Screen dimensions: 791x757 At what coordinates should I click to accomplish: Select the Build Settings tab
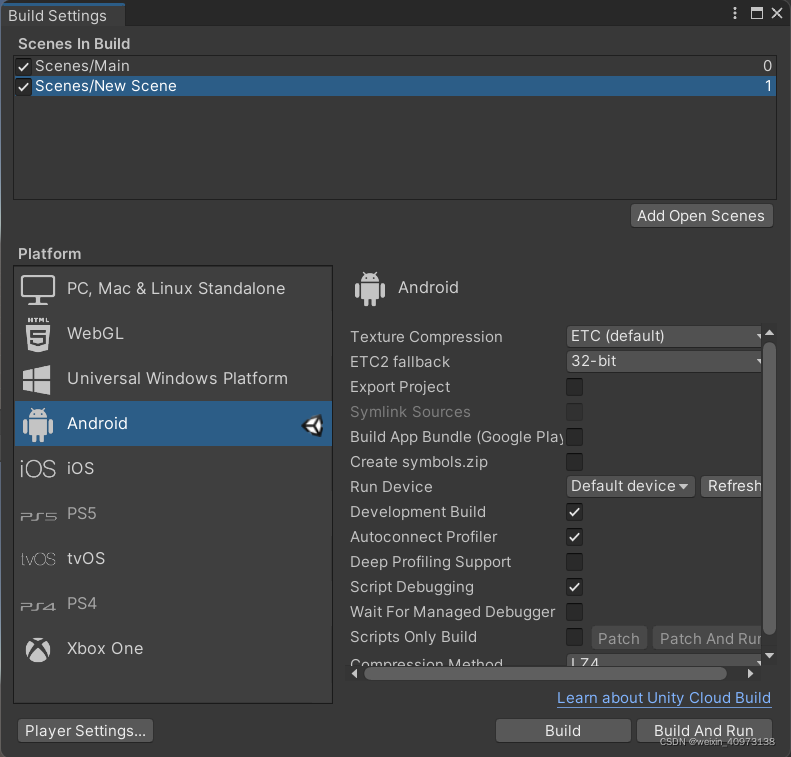pyautogui.click(x=63, y=15)
